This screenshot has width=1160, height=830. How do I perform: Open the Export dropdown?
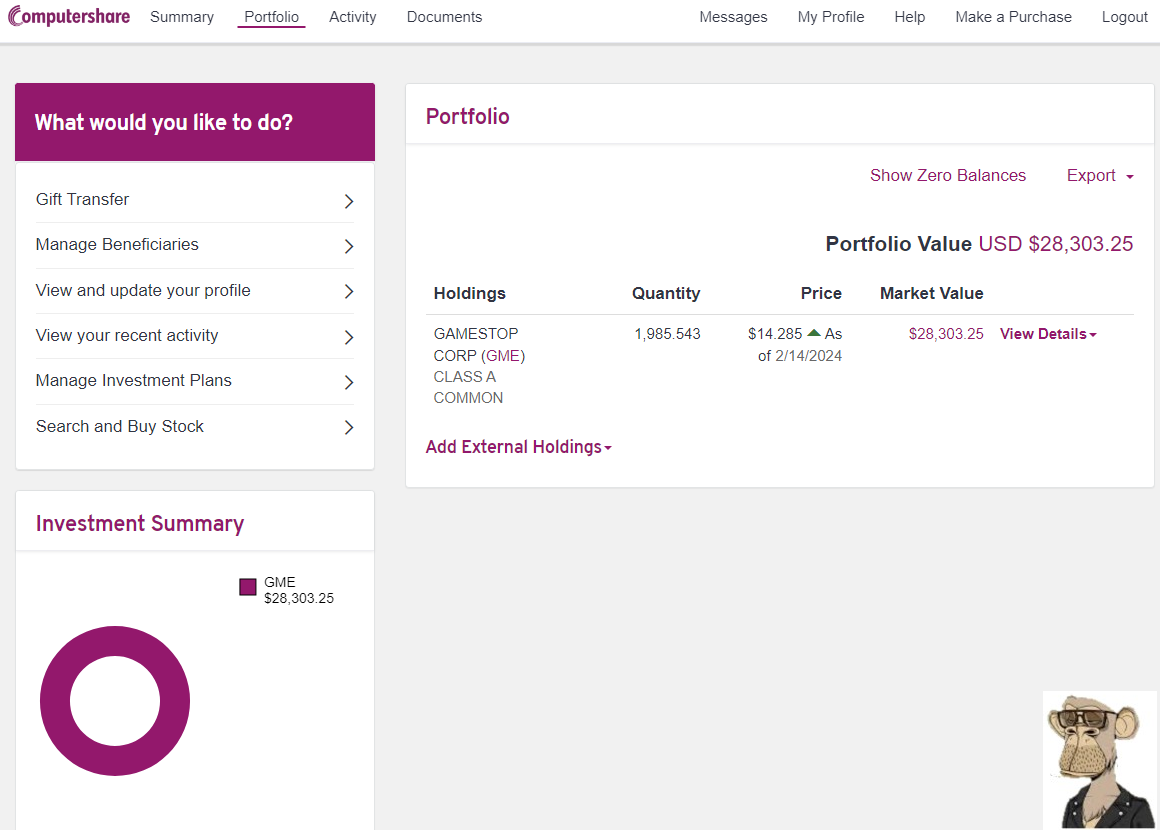tap(1099, 176)
